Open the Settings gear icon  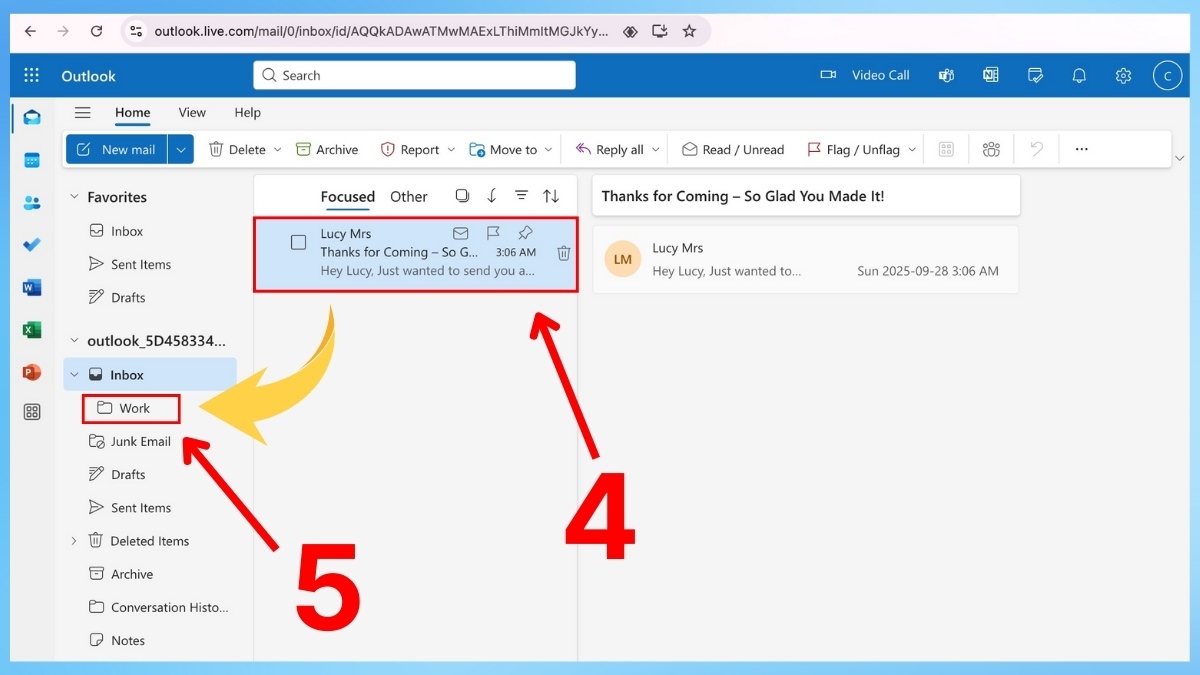pyautogui.click(x=1123, y=76)
